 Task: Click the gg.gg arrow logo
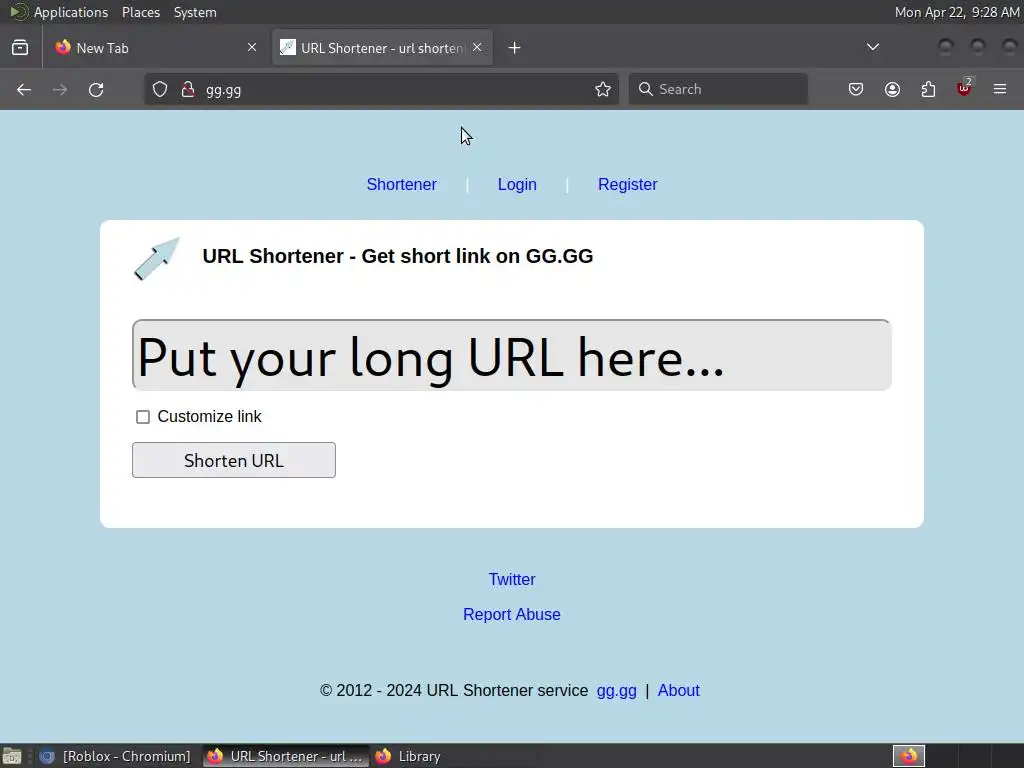click(x=157, y=259)
